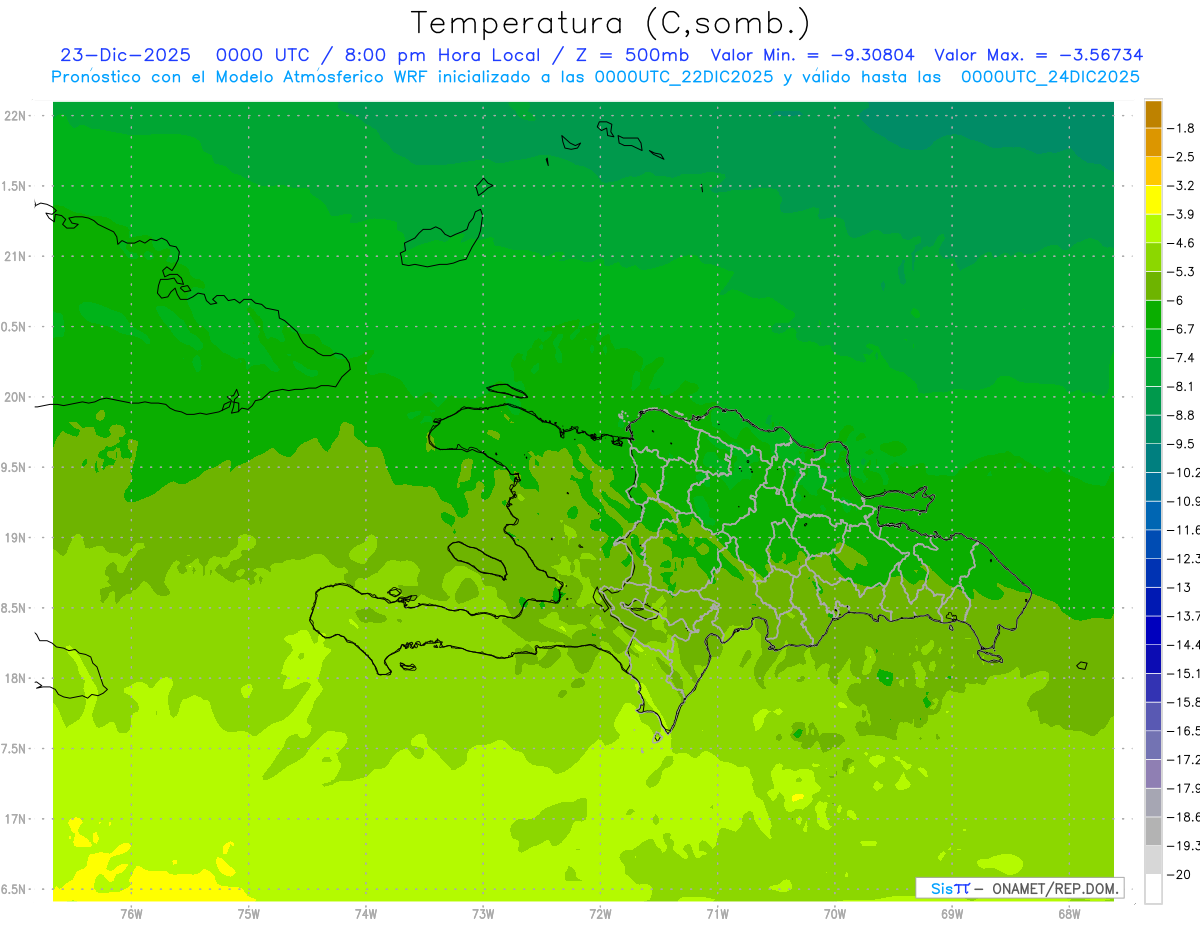The width and height of the screenshot is (1200, 927).
Task: Click the '8:00 pm Hora Local' text
Action: 441,56
